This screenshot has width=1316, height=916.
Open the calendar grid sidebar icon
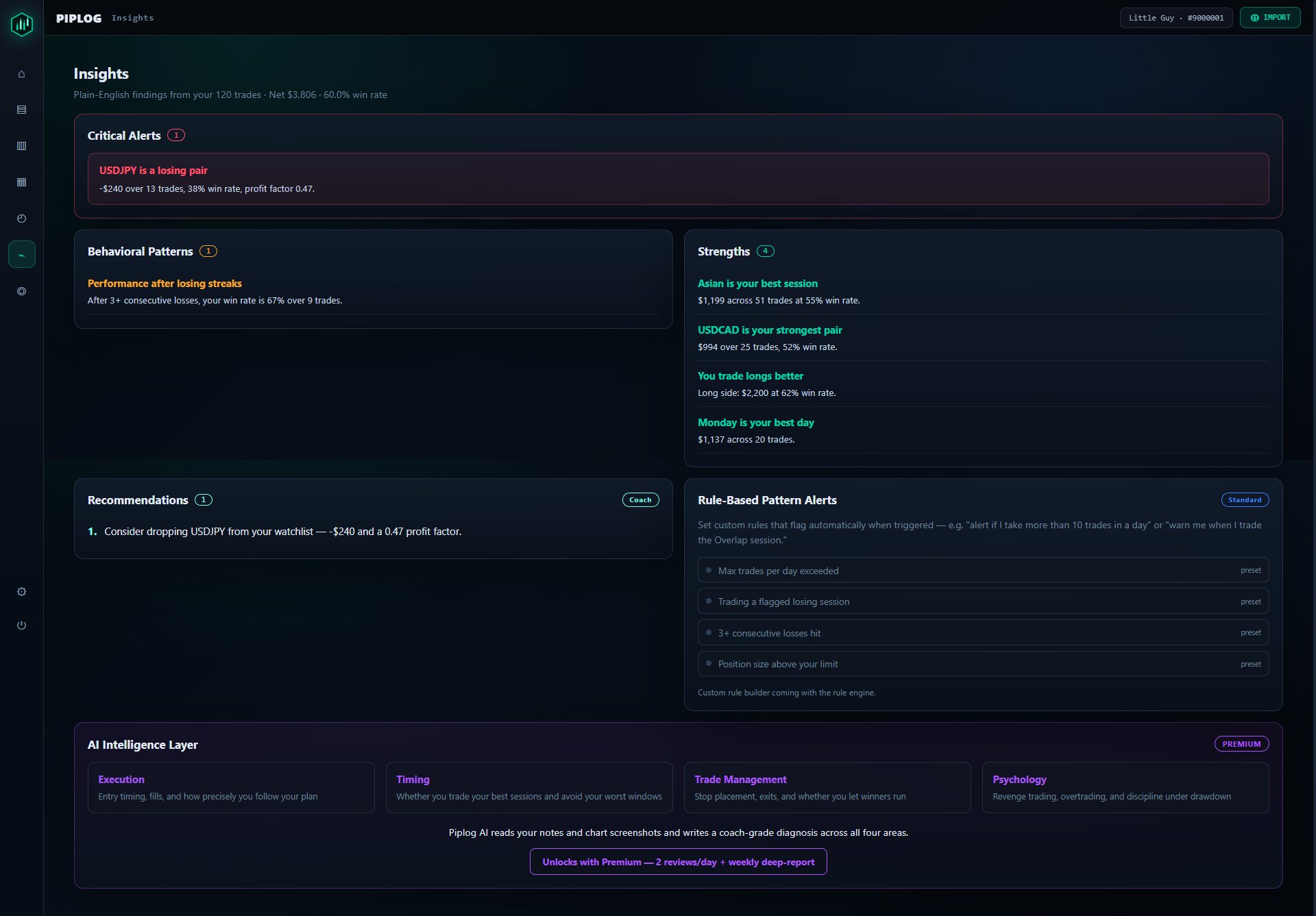(x=22, y=182)
